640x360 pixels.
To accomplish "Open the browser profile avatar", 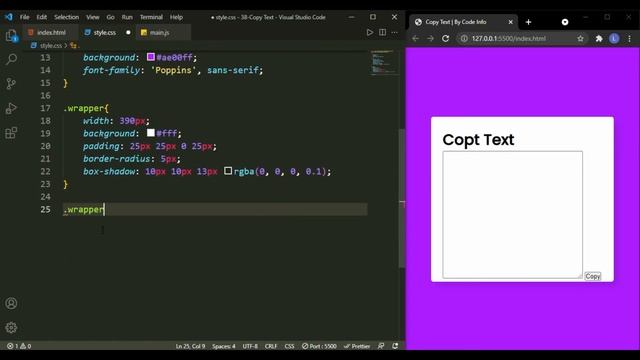I will (x=614, y=38).
